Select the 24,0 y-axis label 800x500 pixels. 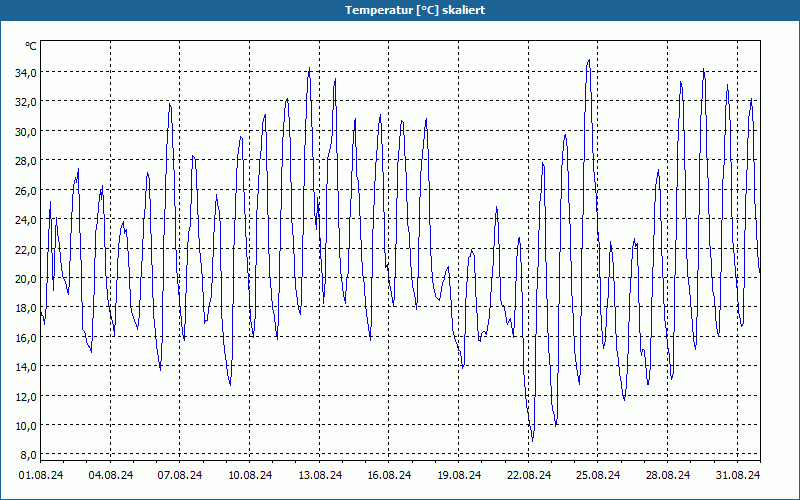(x=26, y=219)
